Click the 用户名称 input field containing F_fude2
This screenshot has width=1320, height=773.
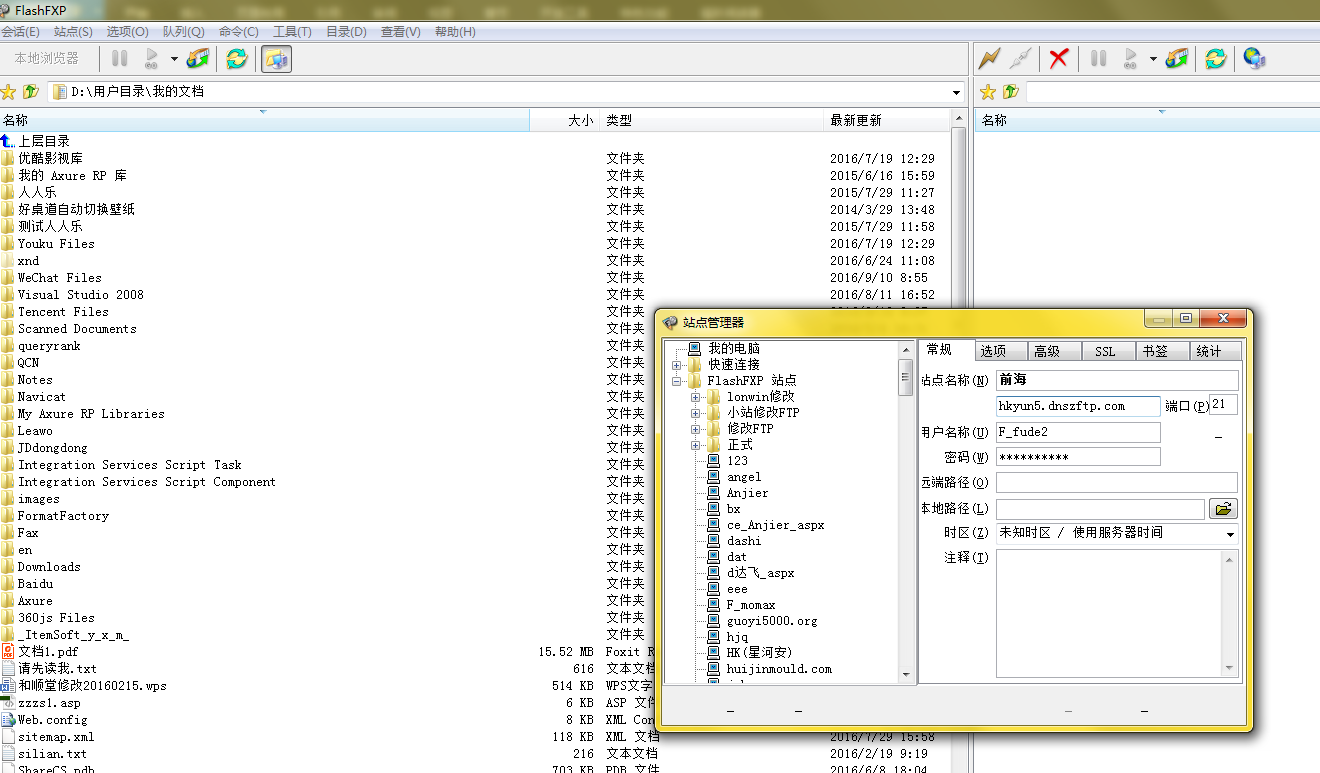point(1077,432)
